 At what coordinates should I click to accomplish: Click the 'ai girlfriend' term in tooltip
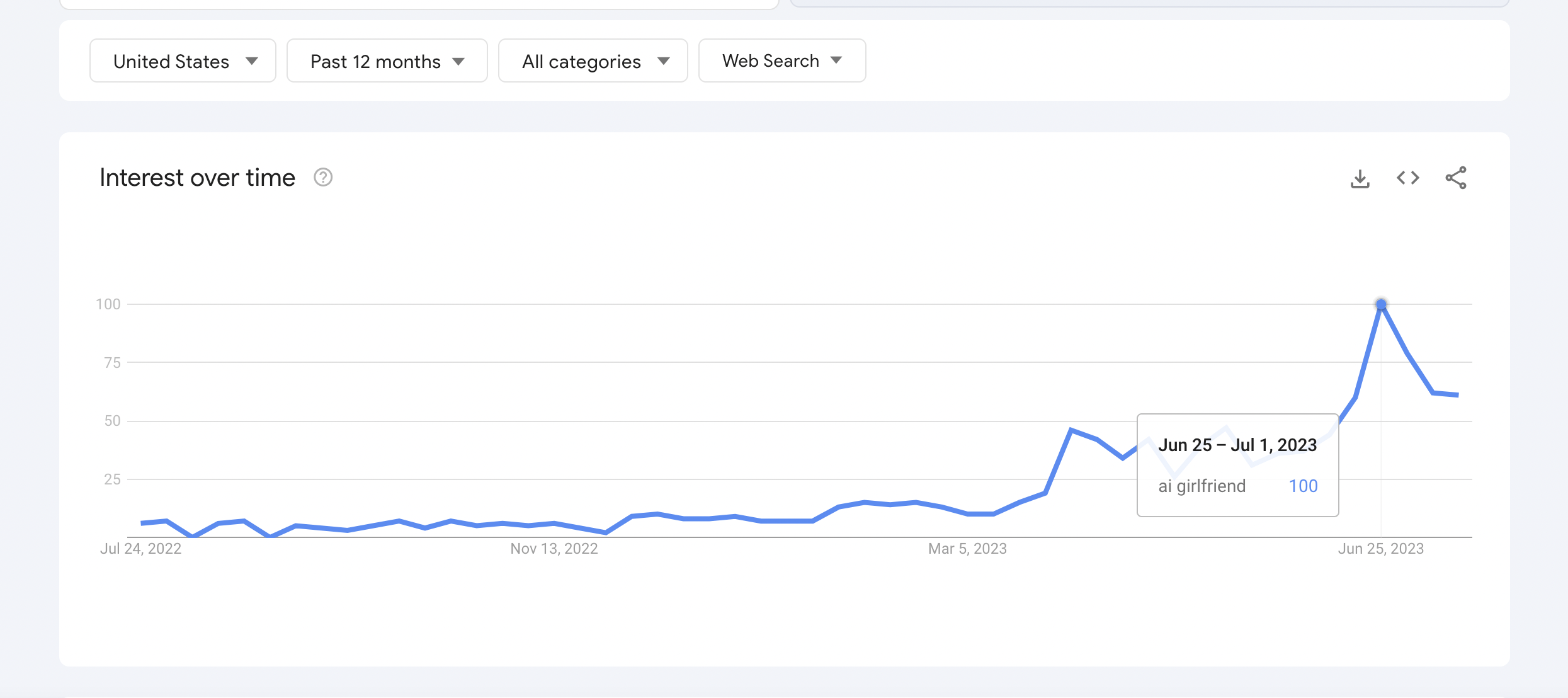pos(1202,486)
